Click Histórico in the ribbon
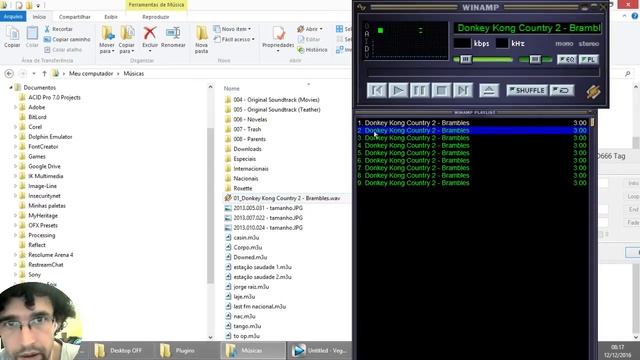The width and height of the screenshot is (640, 360). coord(312,49)
